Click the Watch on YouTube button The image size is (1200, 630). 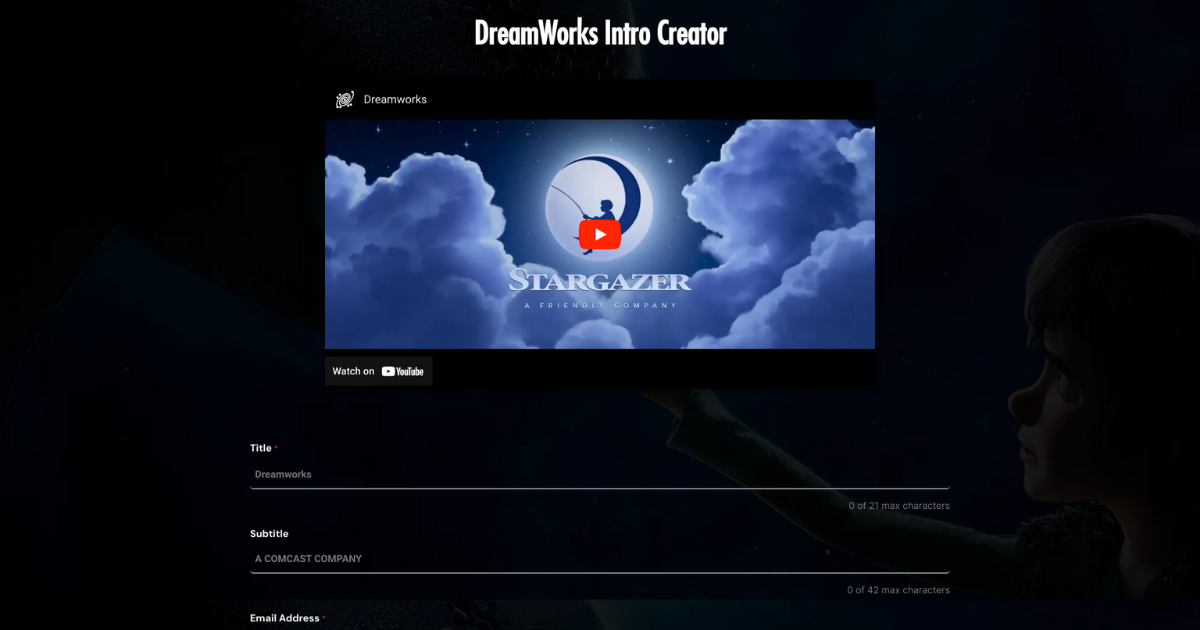coord(378,371)
